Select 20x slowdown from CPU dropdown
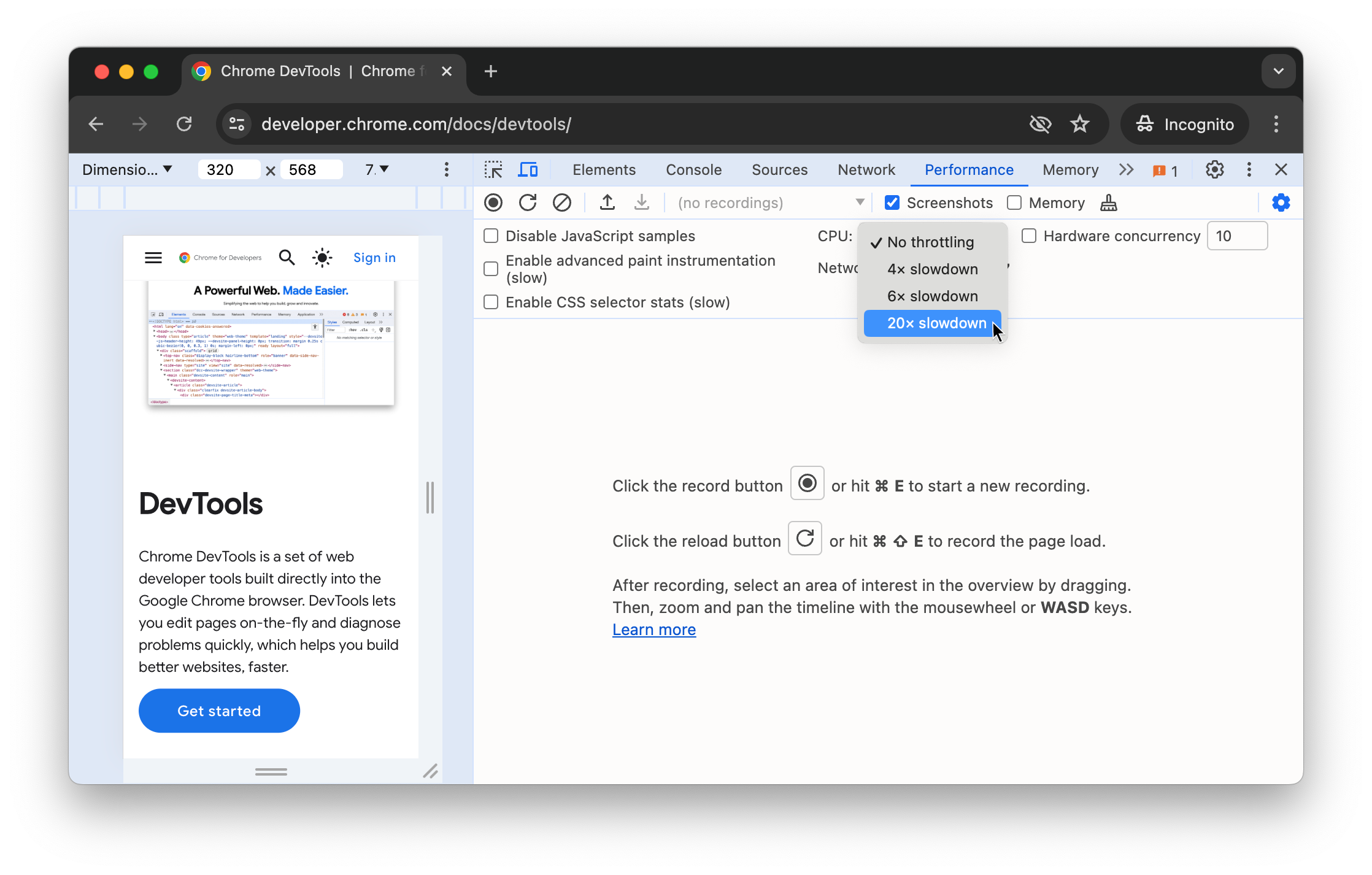The width and height of the screenshot is (1372, 875). [934, 322]
